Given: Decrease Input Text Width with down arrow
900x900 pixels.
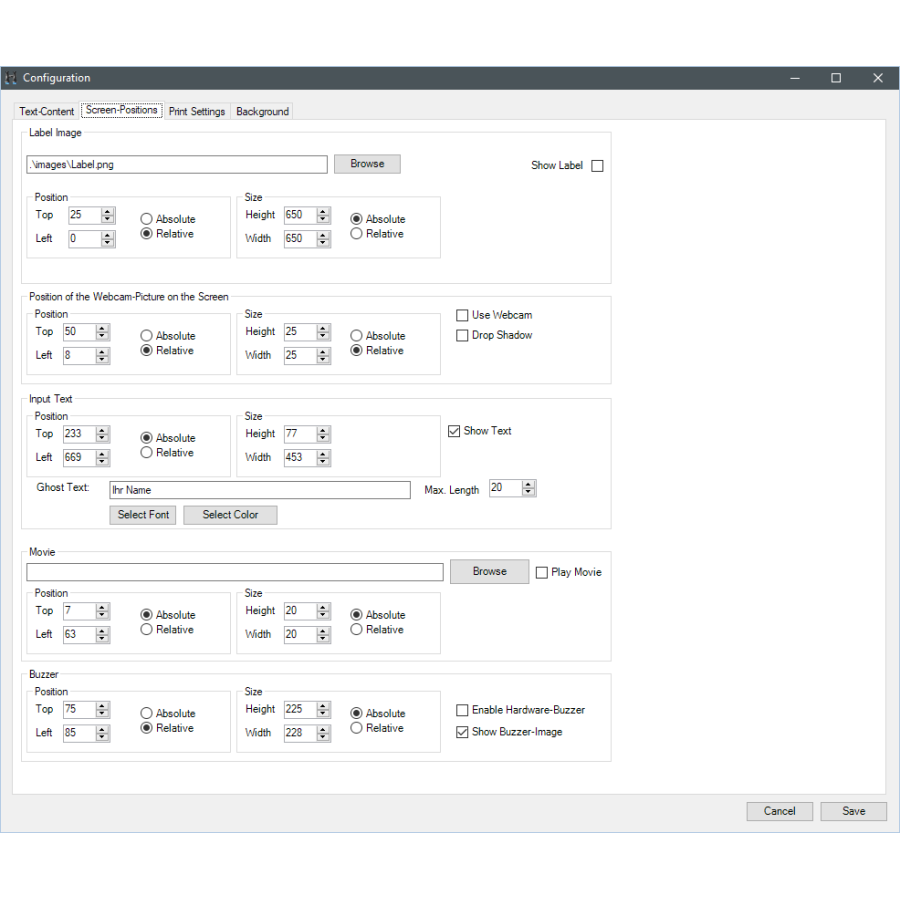Looking at the screenshot, I should click(x=323, y=462).
